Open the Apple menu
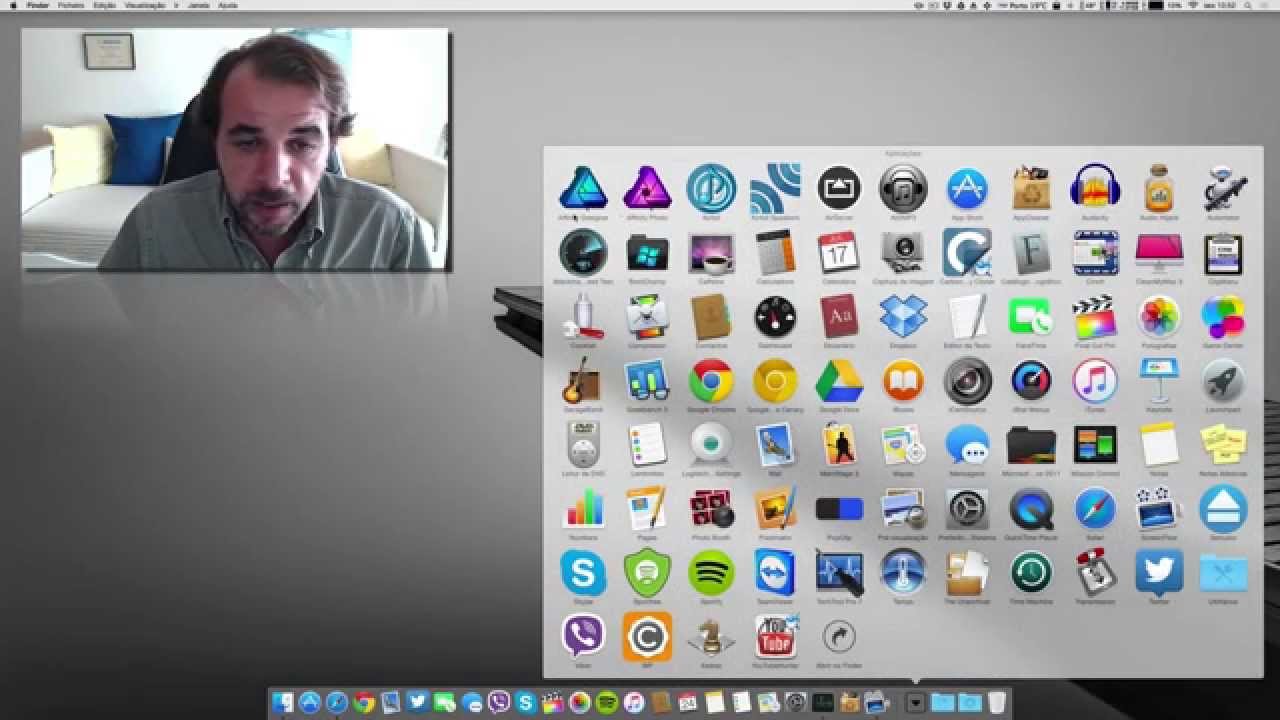 coord(13,5)
